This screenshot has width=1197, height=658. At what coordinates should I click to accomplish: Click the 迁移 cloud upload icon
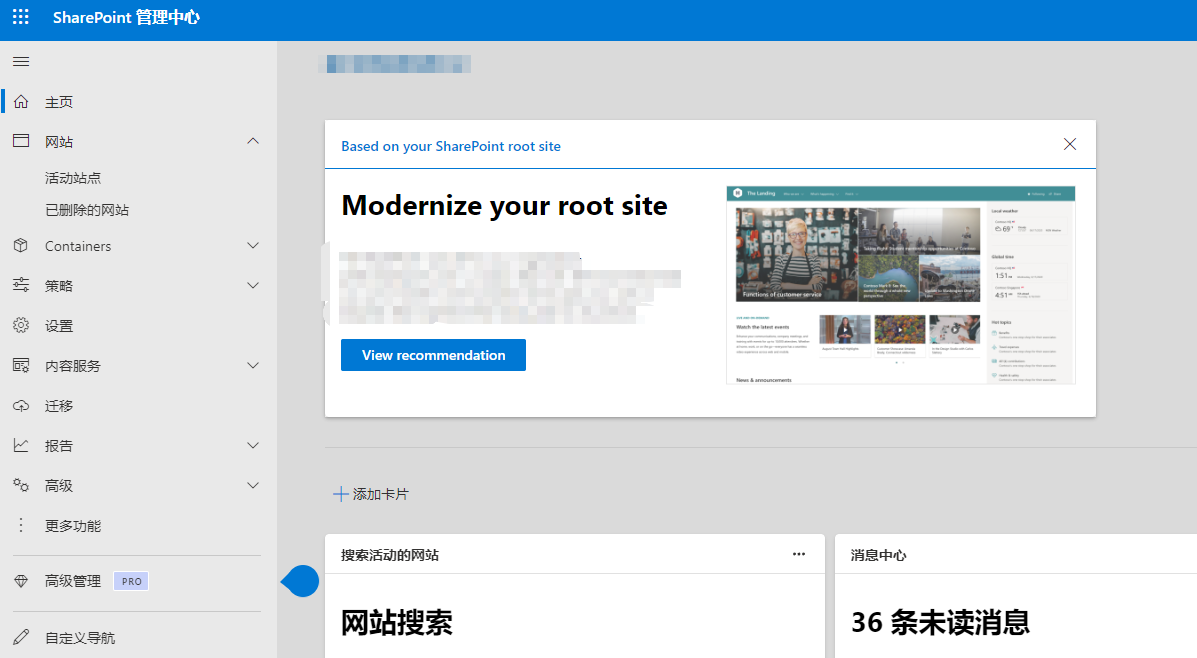[21, 406]
